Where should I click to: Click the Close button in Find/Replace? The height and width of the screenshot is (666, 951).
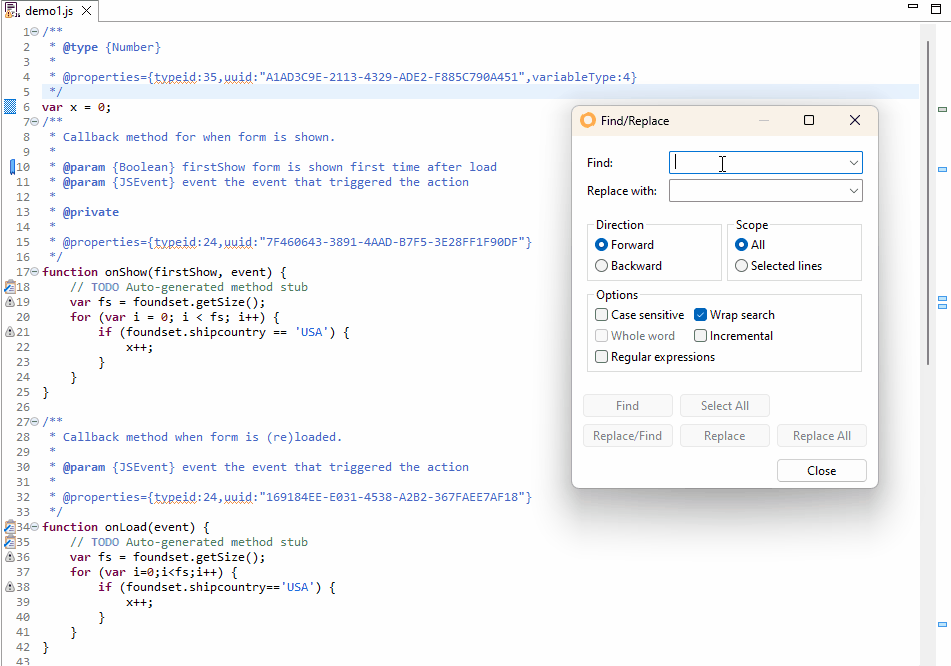(822, 471)
